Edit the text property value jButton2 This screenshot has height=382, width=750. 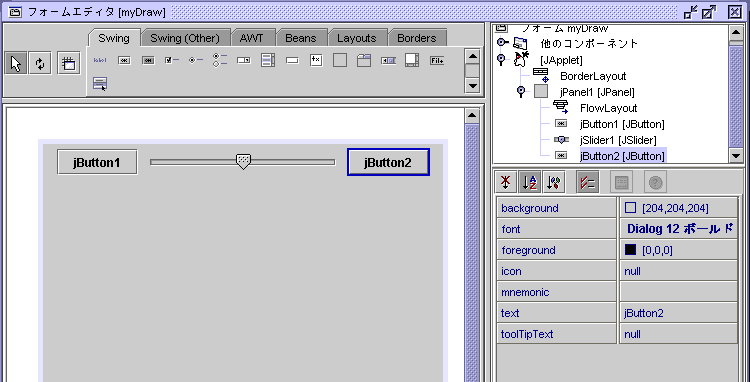coord(678,313)
